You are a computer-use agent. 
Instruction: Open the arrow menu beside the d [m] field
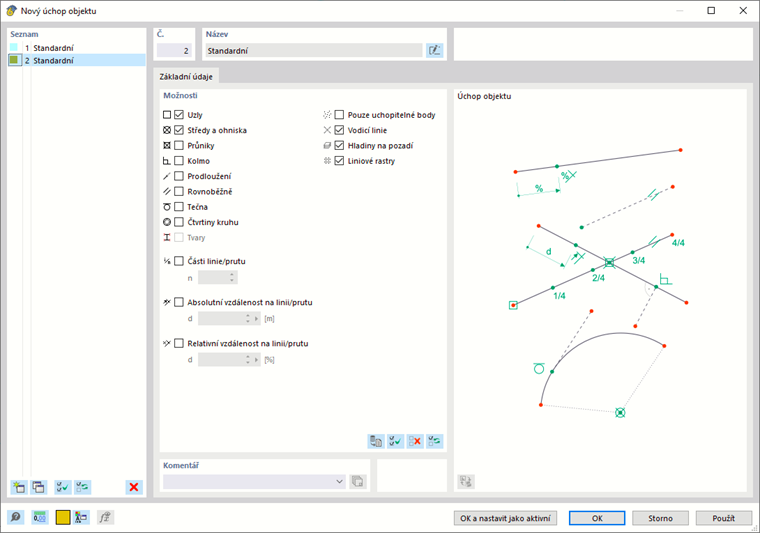click(x=256, y=319)
